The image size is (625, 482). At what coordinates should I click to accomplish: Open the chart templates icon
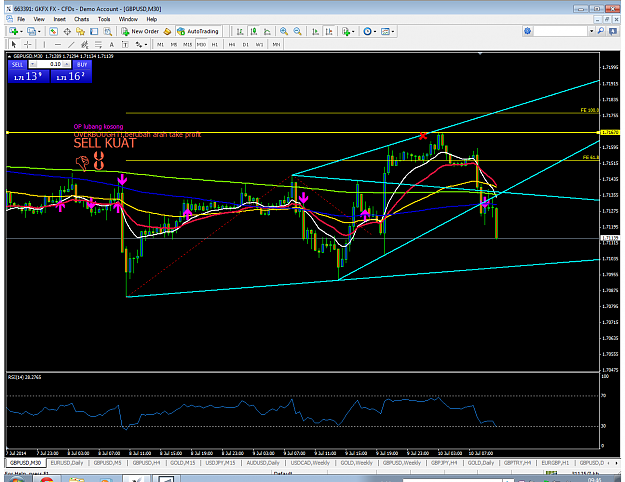pos(385,31)
